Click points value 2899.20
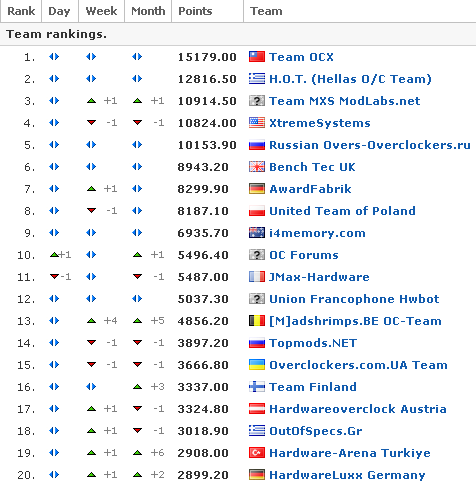The height and width of the screenshot is (490, 476). (x=203, y=475)
